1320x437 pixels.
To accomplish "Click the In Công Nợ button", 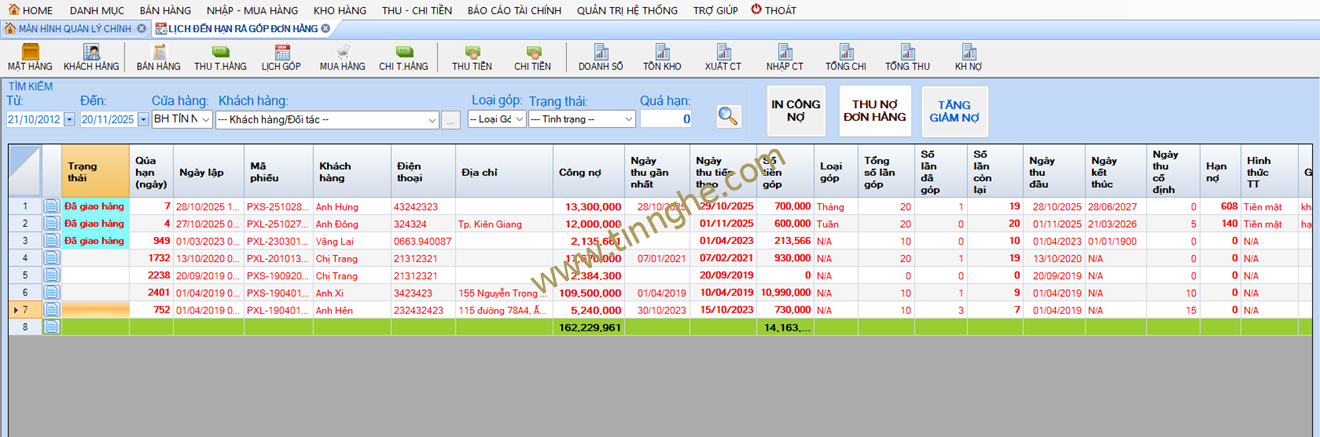I will click(796, 110).
